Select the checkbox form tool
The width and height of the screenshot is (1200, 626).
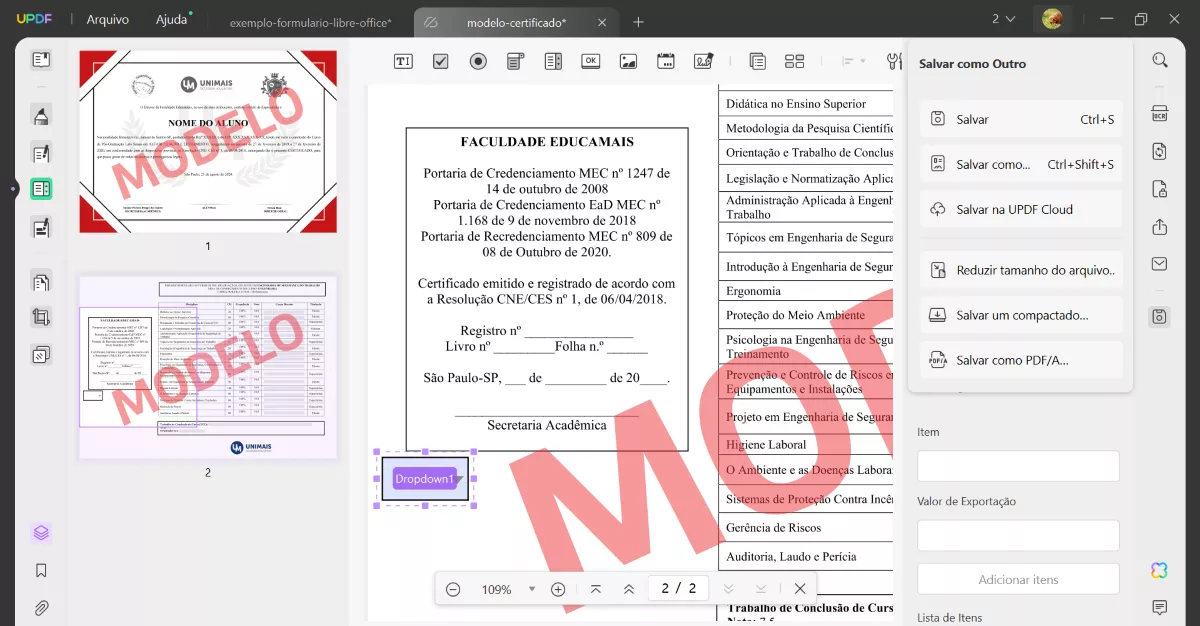440,61
